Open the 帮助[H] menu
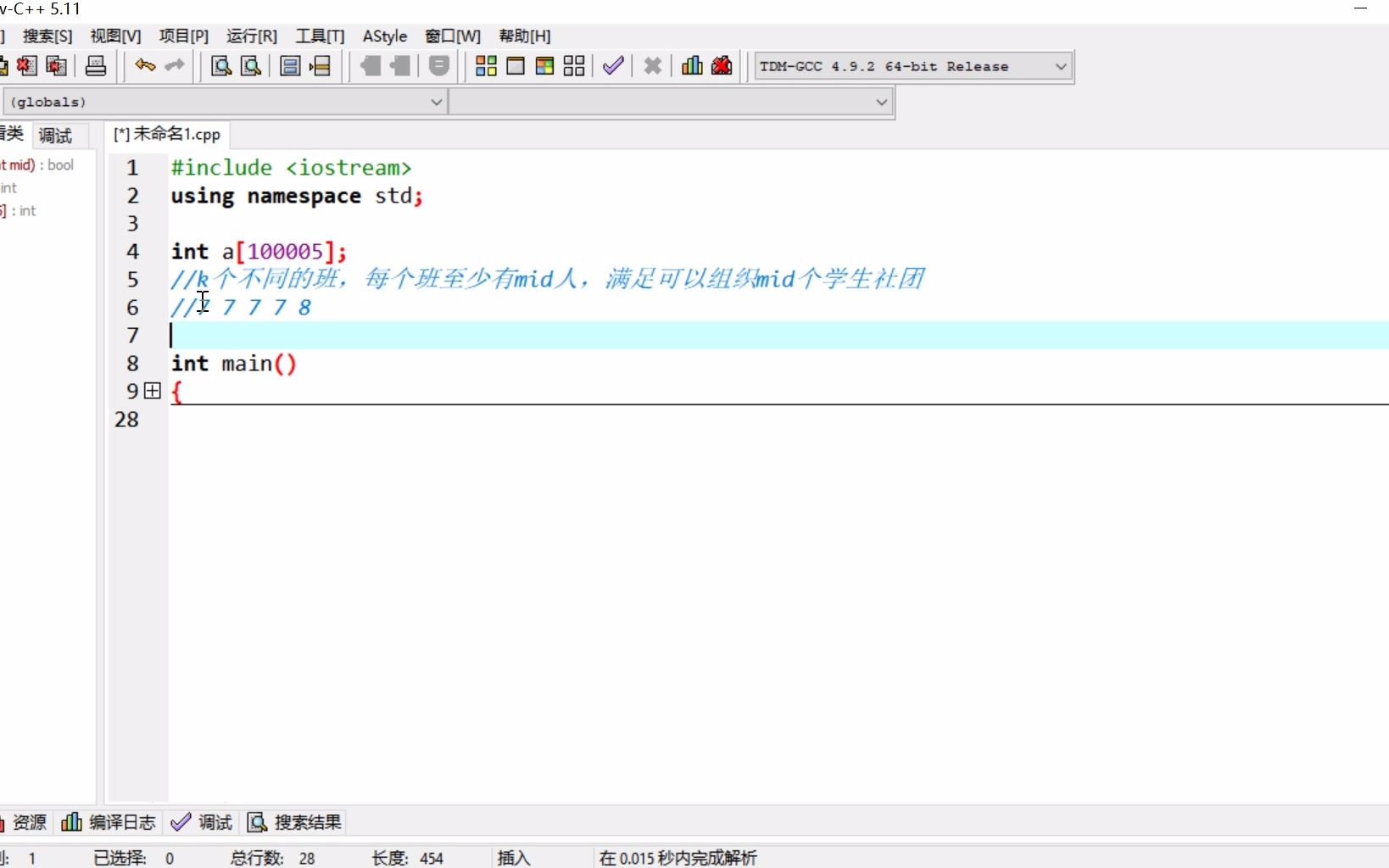 [525, 36]
